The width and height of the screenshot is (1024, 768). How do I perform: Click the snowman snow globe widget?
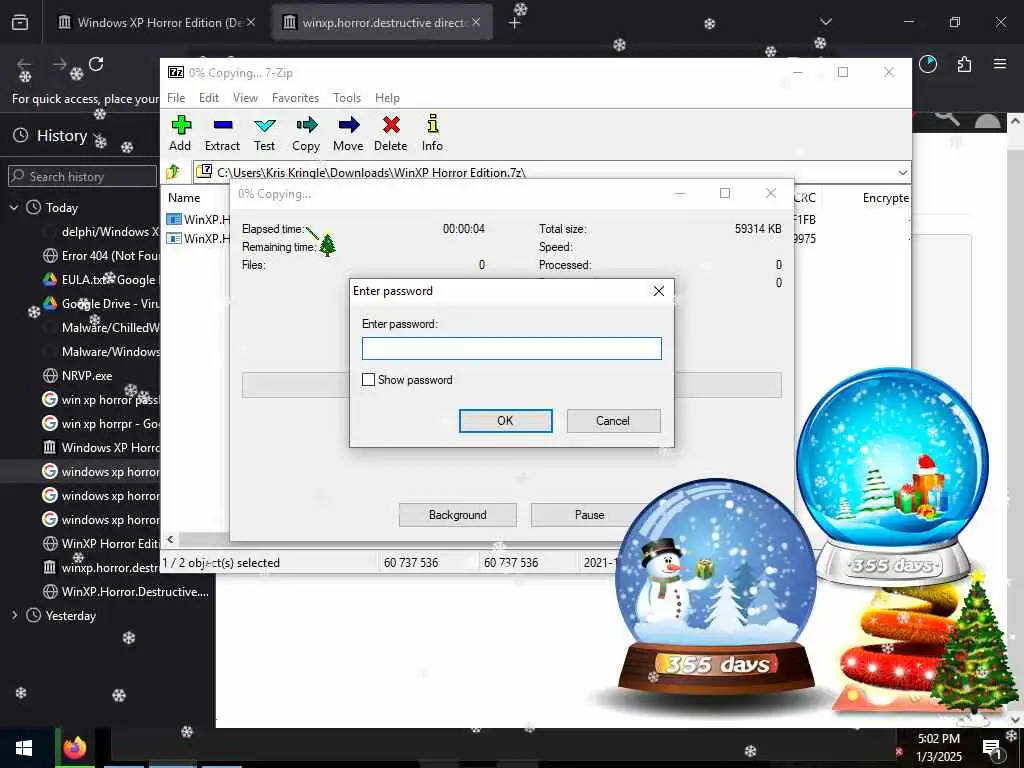tap(717, 588)
